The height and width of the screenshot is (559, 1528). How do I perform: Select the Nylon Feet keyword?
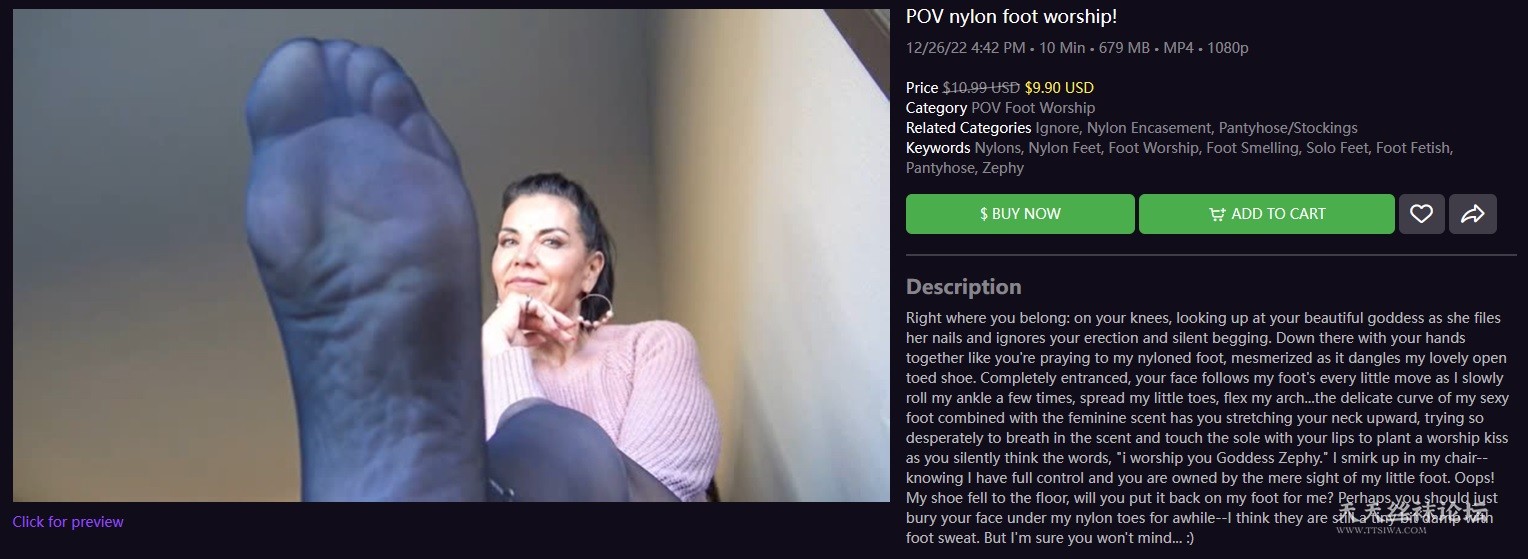click(x=1064, y=148)
